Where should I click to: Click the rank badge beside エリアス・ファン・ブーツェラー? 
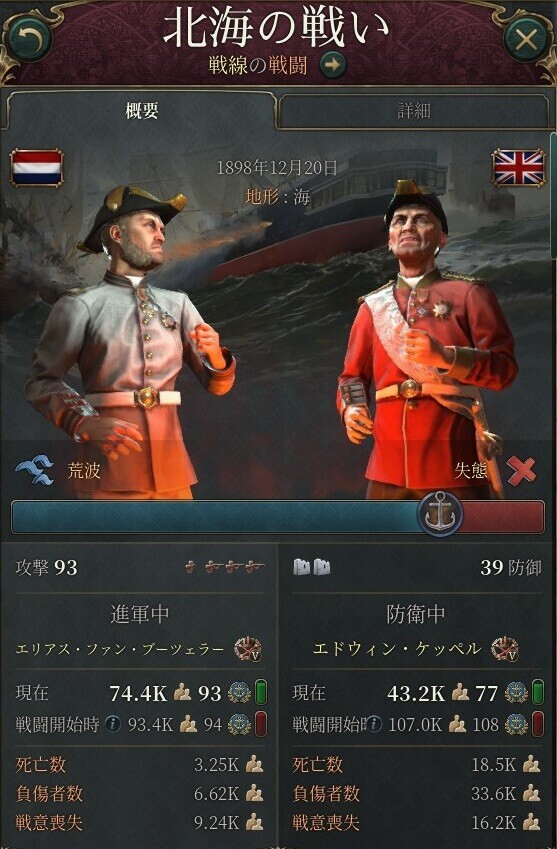click(248, 649)
